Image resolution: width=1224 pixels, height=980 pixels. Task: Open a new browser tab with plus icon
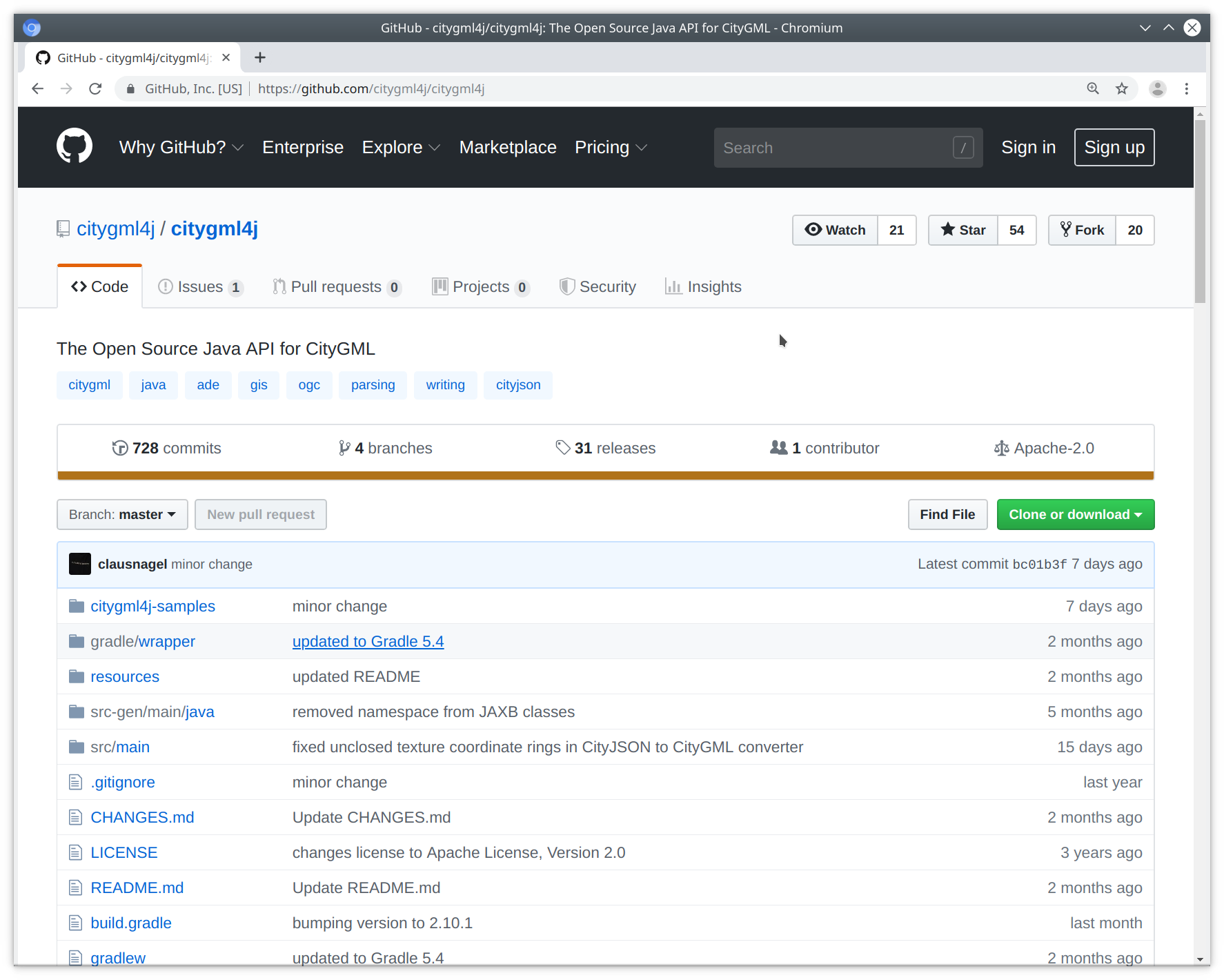point(260,57)
